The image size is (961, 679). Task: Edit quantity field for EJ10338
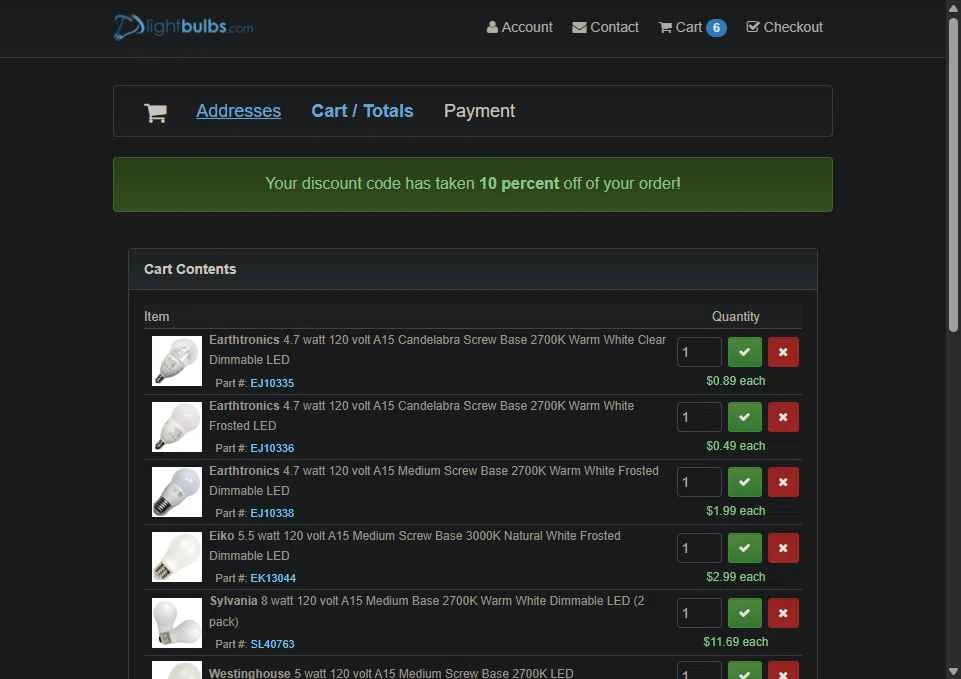pyautogui.click(x=699, y=482)
